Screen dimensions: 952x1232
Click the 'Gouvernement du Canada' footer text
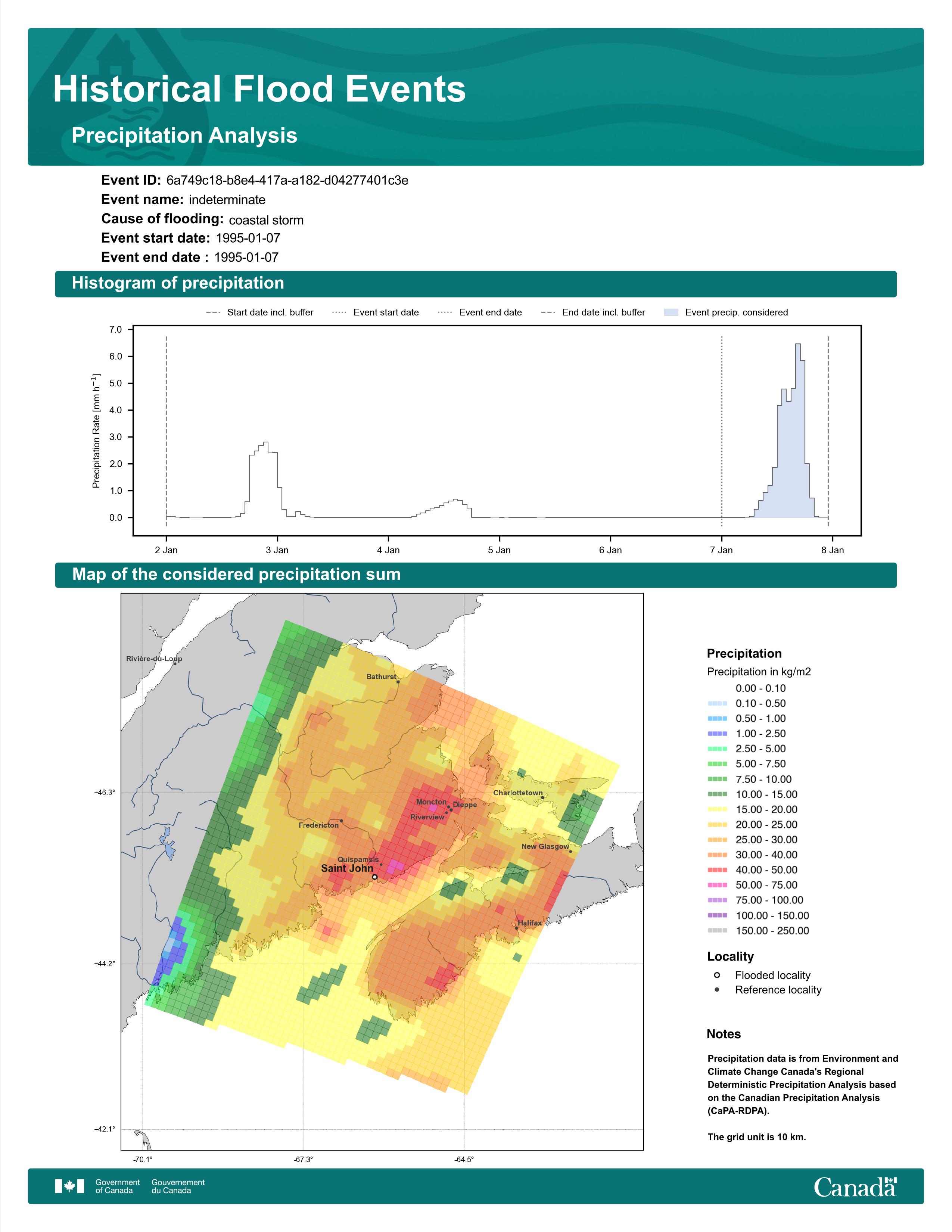tap(178, 1186)
